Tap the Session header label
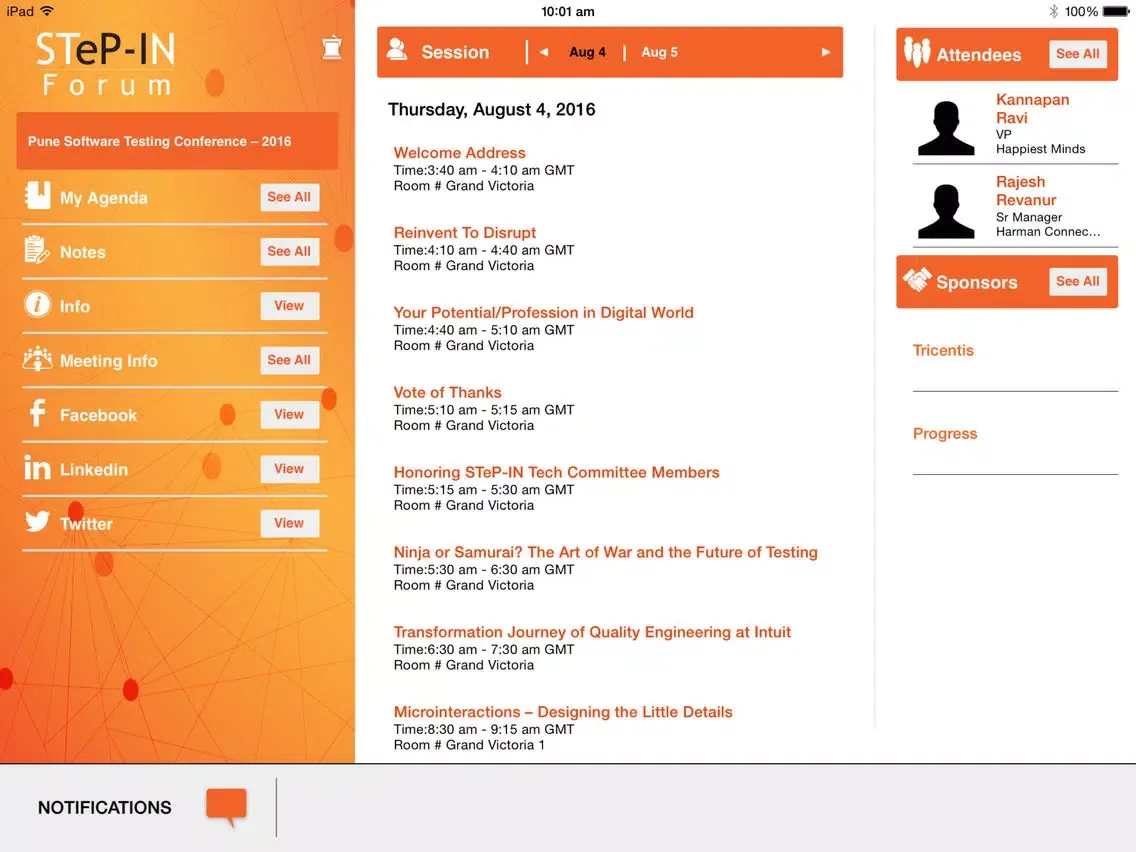This screenshot has height=852, width=1136. pos(455,52)
